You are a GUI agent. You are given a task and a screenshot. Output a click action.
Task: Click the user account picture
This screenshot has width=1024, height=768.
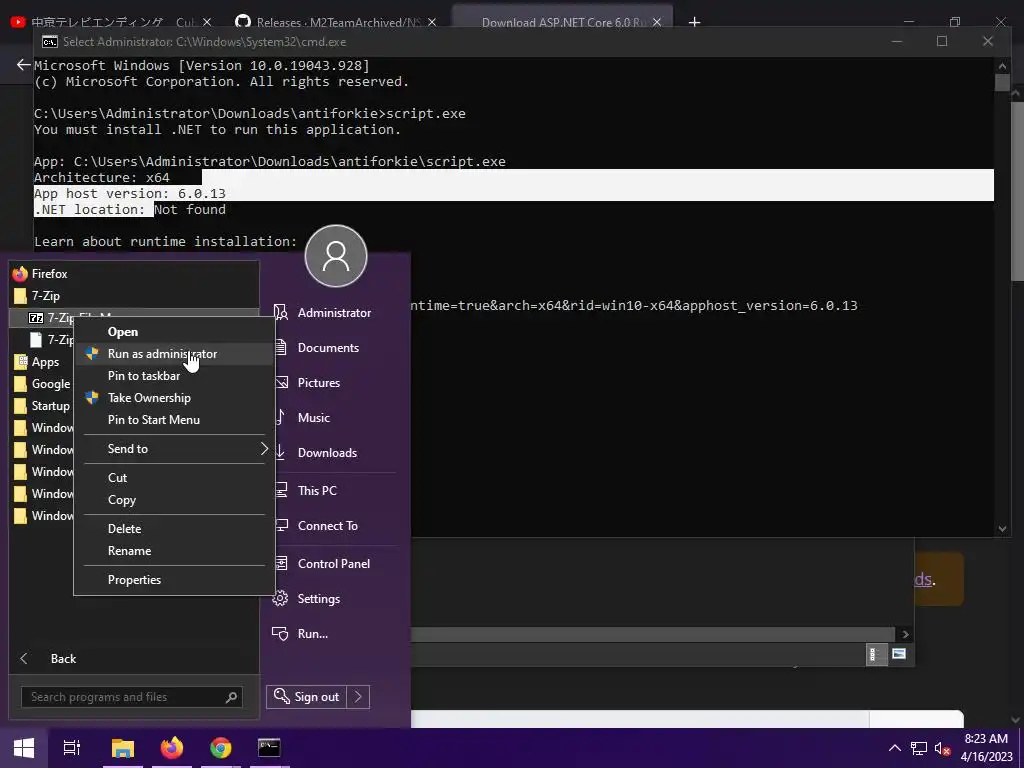click(336, 256)
